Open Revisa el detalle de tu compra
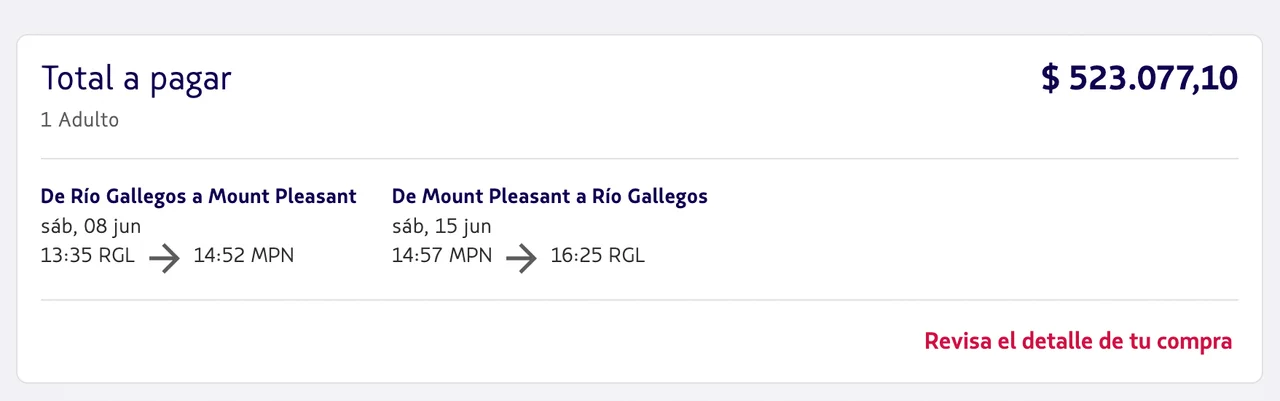 coord(1078,341)
